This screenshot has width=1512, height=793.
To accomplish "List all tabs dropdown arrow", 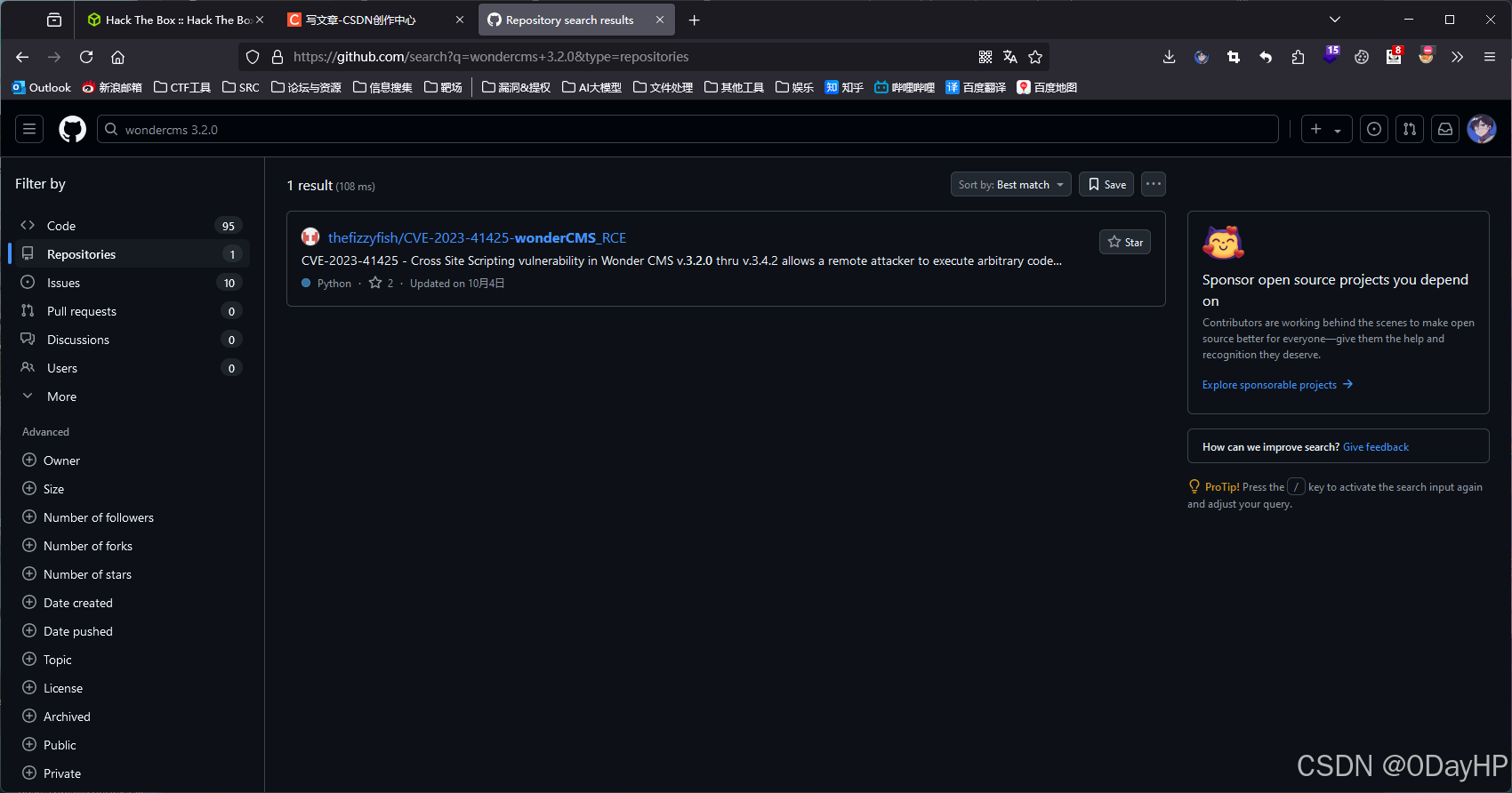I will point(1335,20).
